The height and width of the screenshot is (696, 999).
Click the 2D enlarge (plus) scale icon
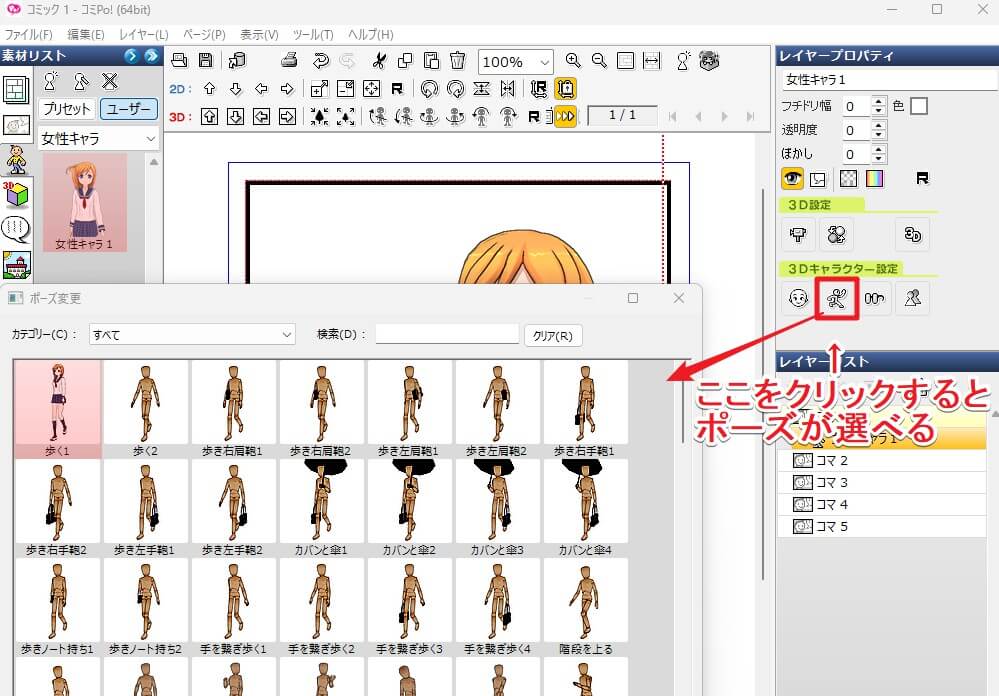(319, 89)
